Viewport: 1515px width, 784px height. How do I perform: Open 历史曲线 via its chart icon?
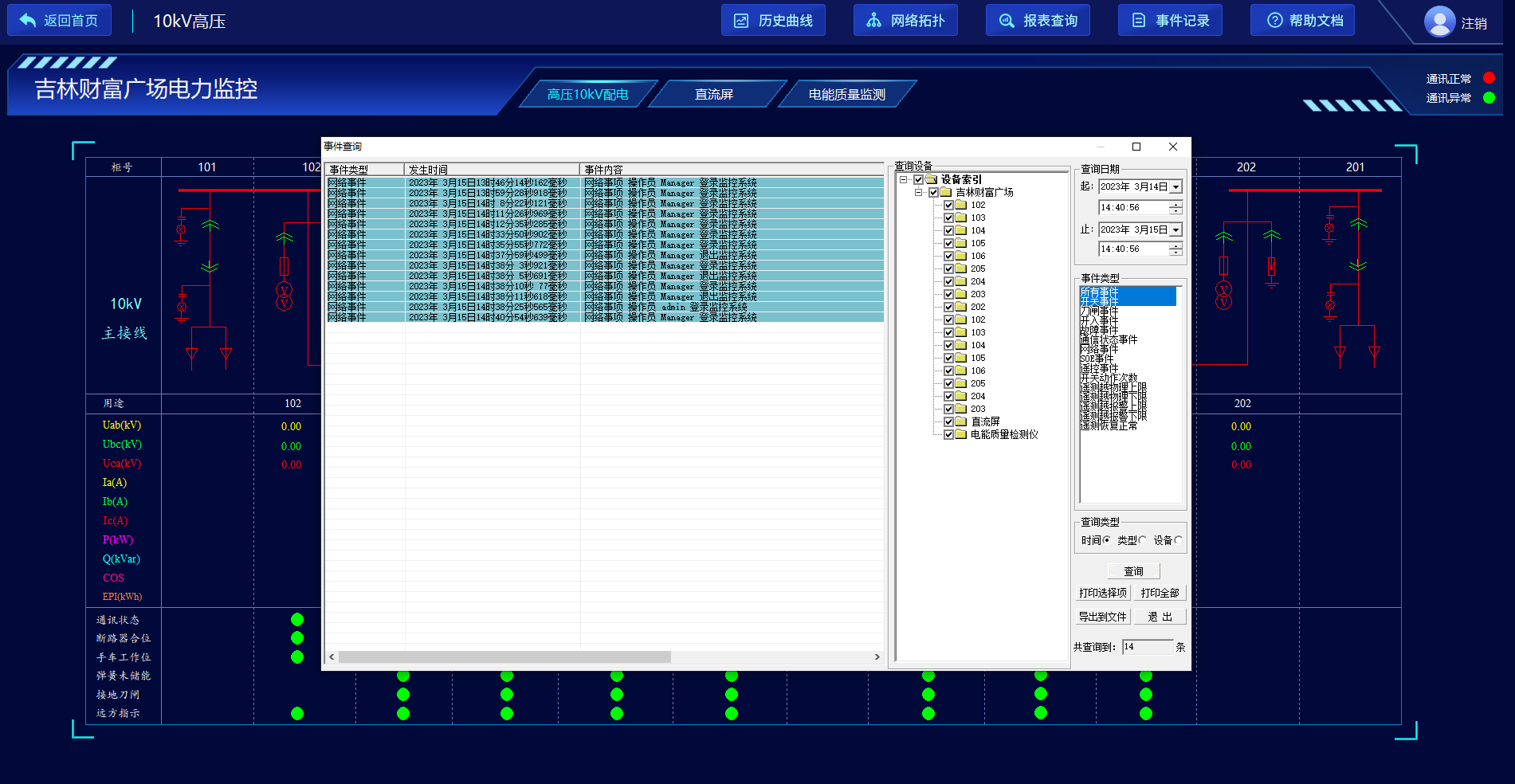[x=741, y=21]
